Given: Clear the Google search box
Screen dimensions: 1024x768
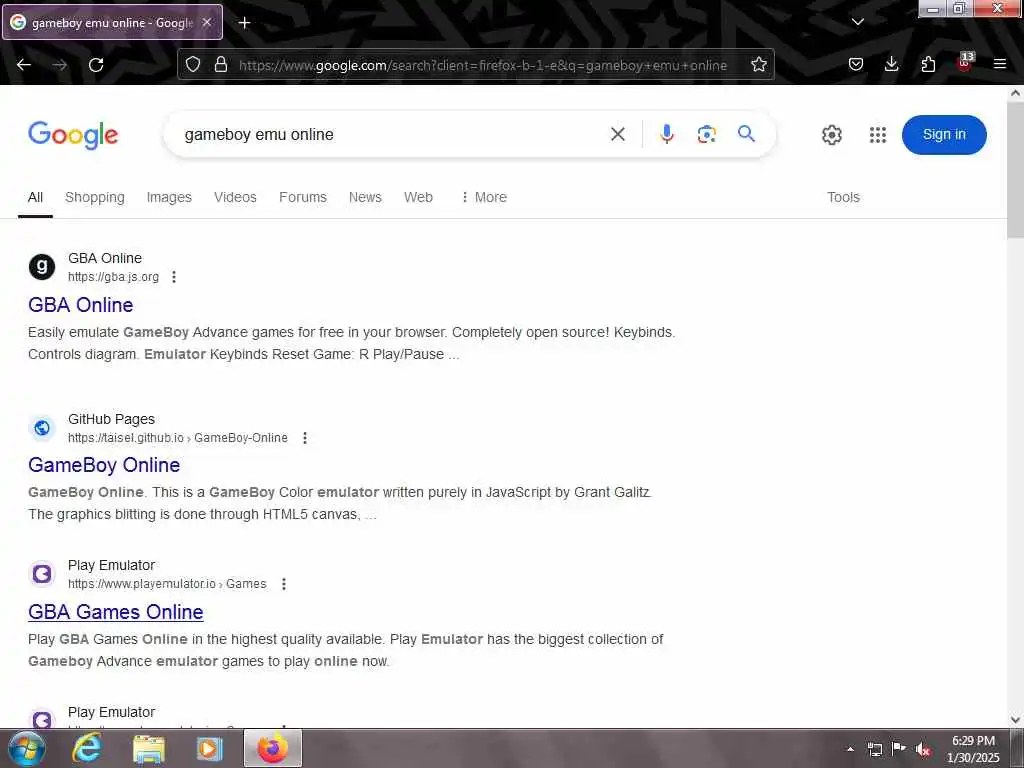Looking at the screenshot, I should tap(618, 135).
